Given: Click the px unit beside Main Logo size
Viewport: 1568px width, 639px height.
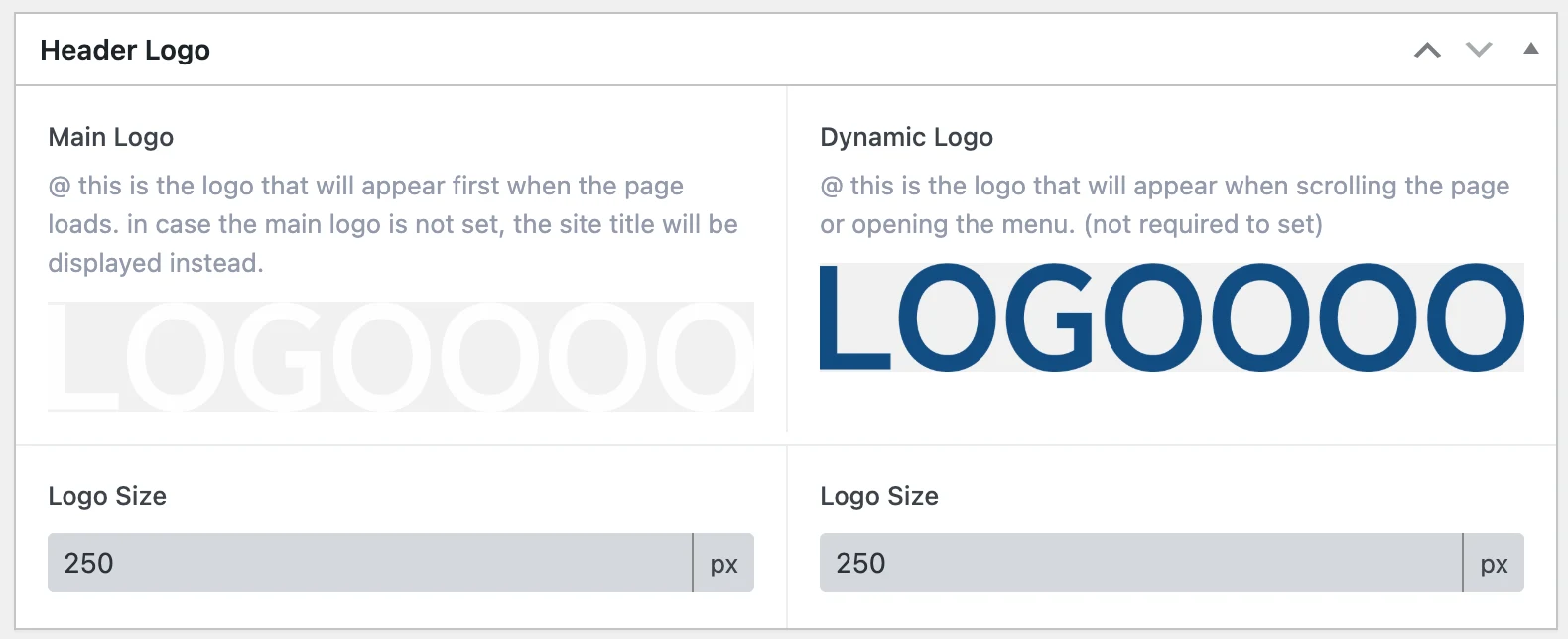Looking at the screenshot, I should [x=723, y=563].
